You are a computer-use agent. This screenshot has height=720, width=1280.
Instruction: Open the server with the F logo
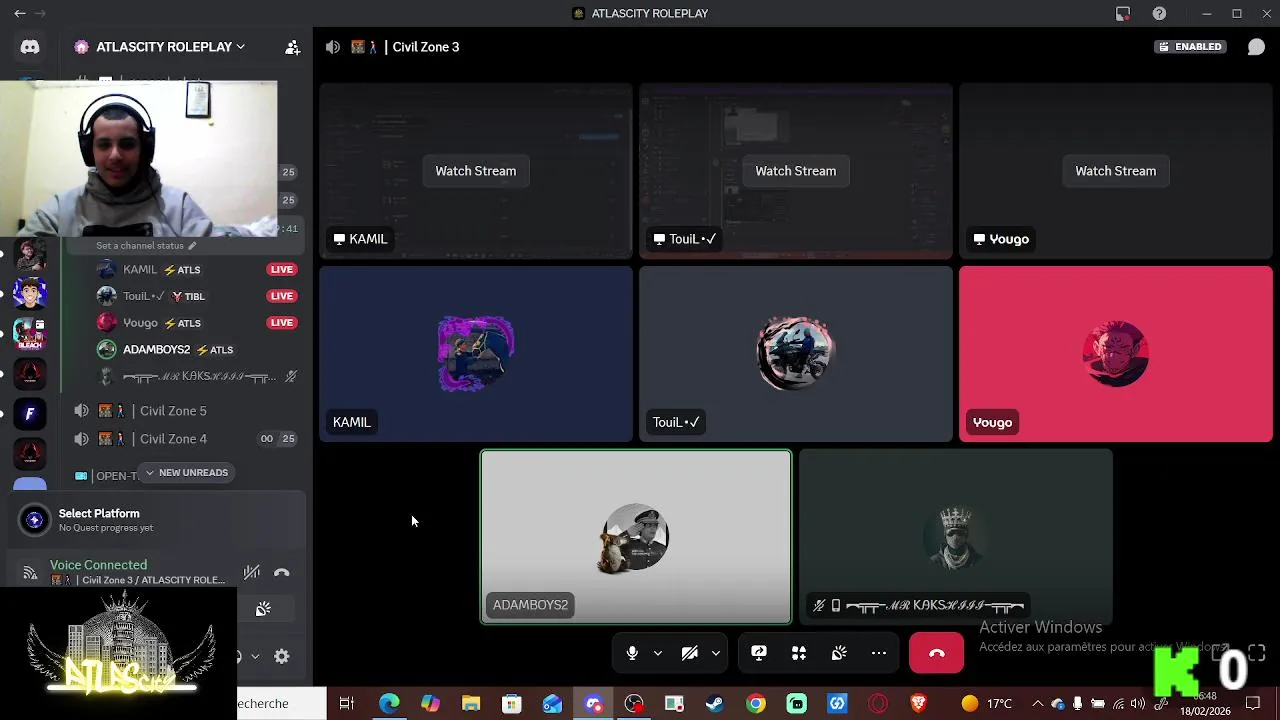[30, 413]
